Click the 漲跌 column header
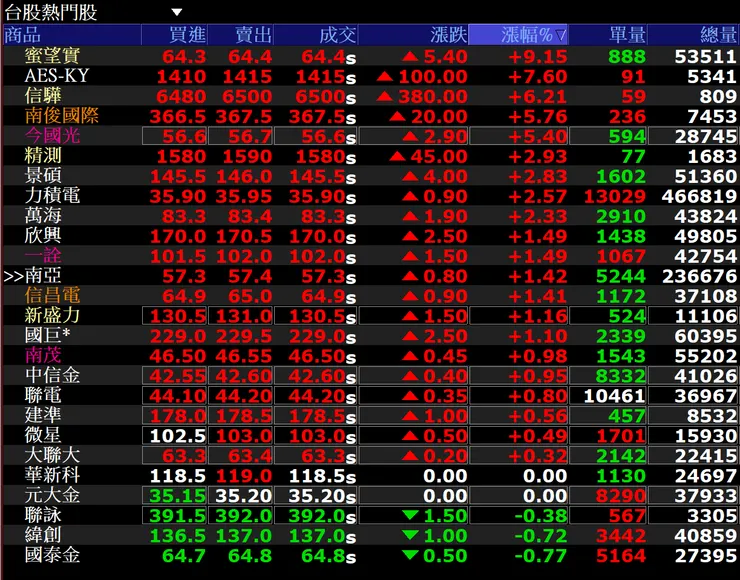740x580 pixels. 413,34
